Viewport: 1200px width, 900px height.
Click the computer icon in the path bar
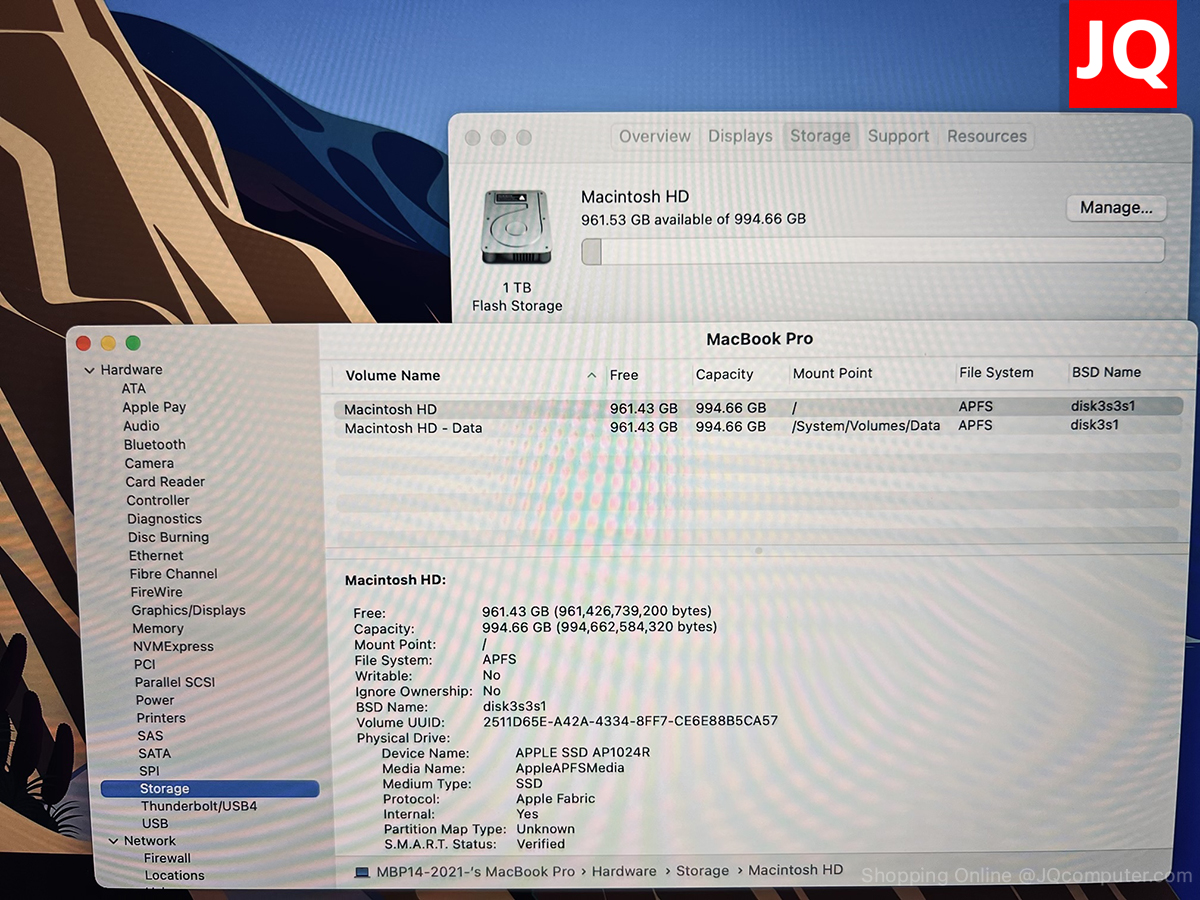(362, 872)
